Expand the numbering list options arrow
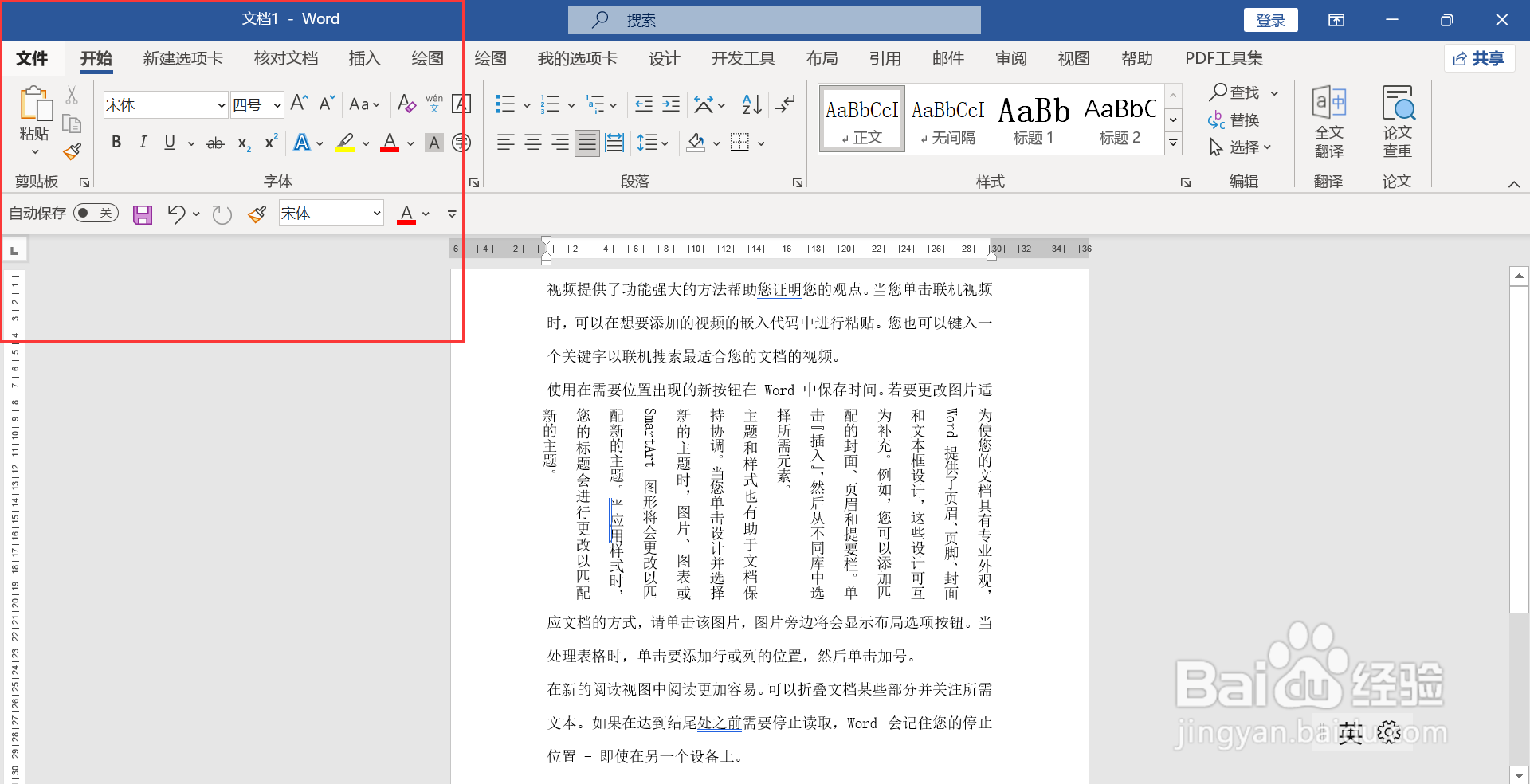Screen dimensions: 1530x784 (x=571, y=104)
